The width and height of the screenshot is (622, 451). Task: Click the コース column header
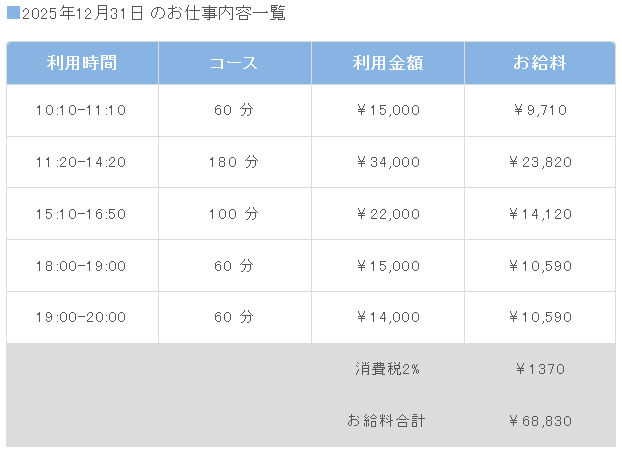point(234,63)
